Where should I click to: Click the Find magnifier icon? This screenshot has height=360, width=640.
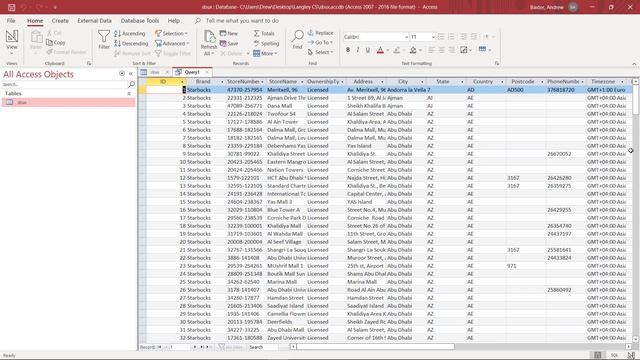pyautogui.click(x=298, y=36)
